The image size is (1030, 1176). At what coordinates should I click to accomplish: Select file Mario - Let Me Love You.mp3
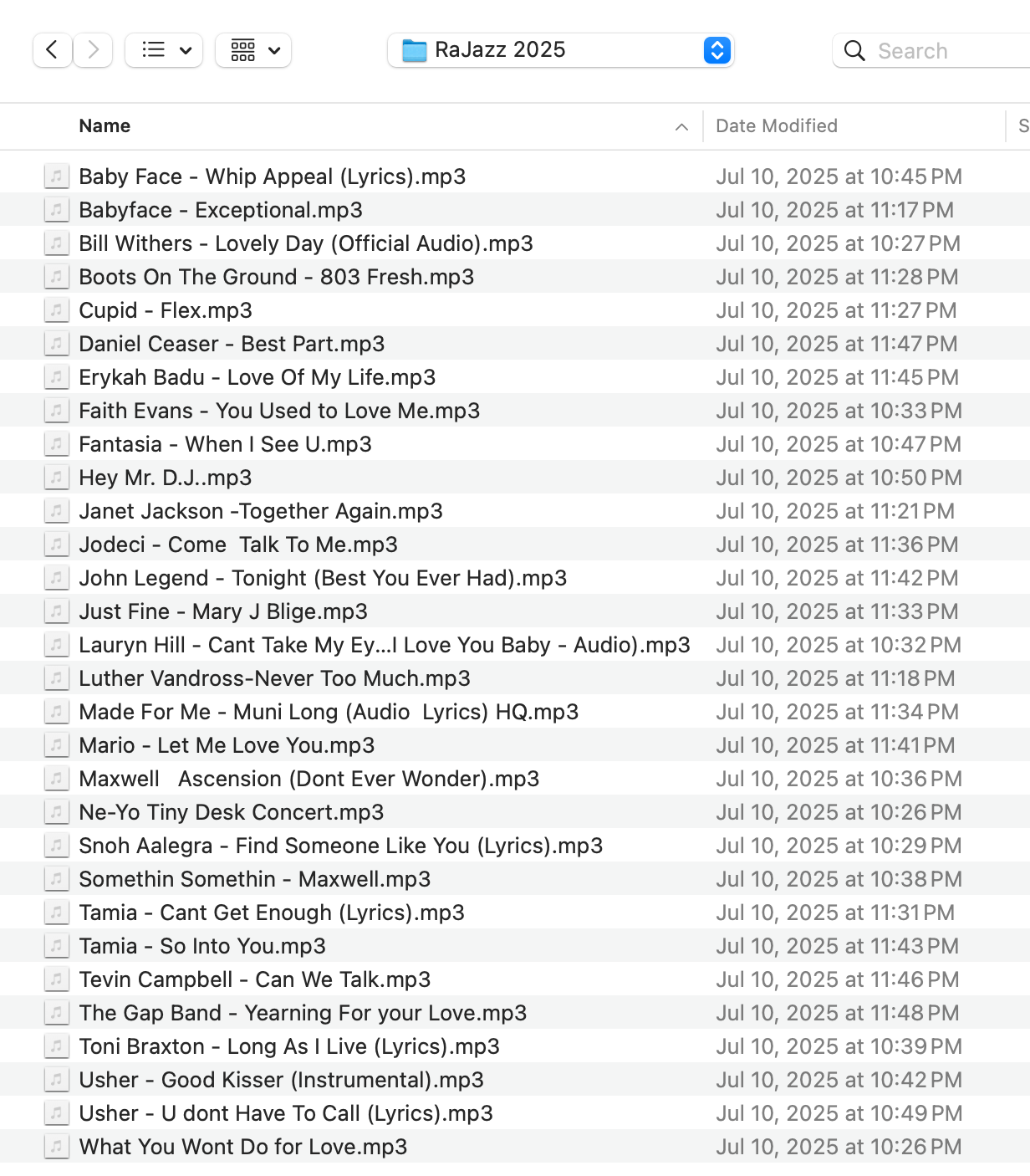(x=227, y=745)
